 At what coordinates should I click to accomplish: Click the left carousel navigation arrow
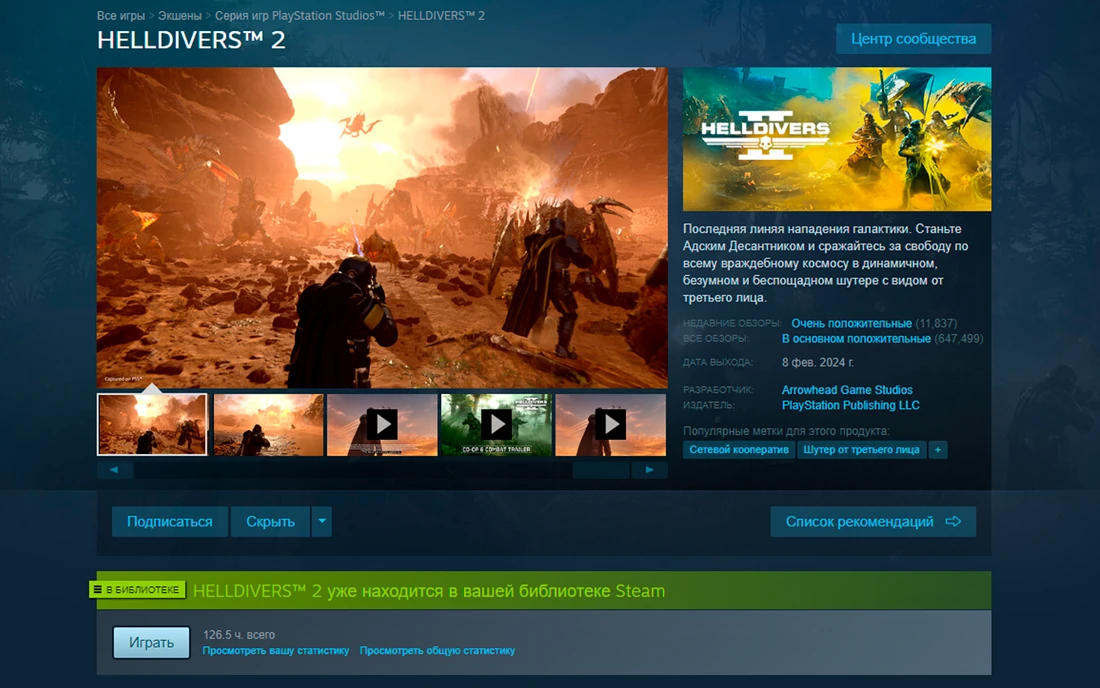[x=116, y=469]
